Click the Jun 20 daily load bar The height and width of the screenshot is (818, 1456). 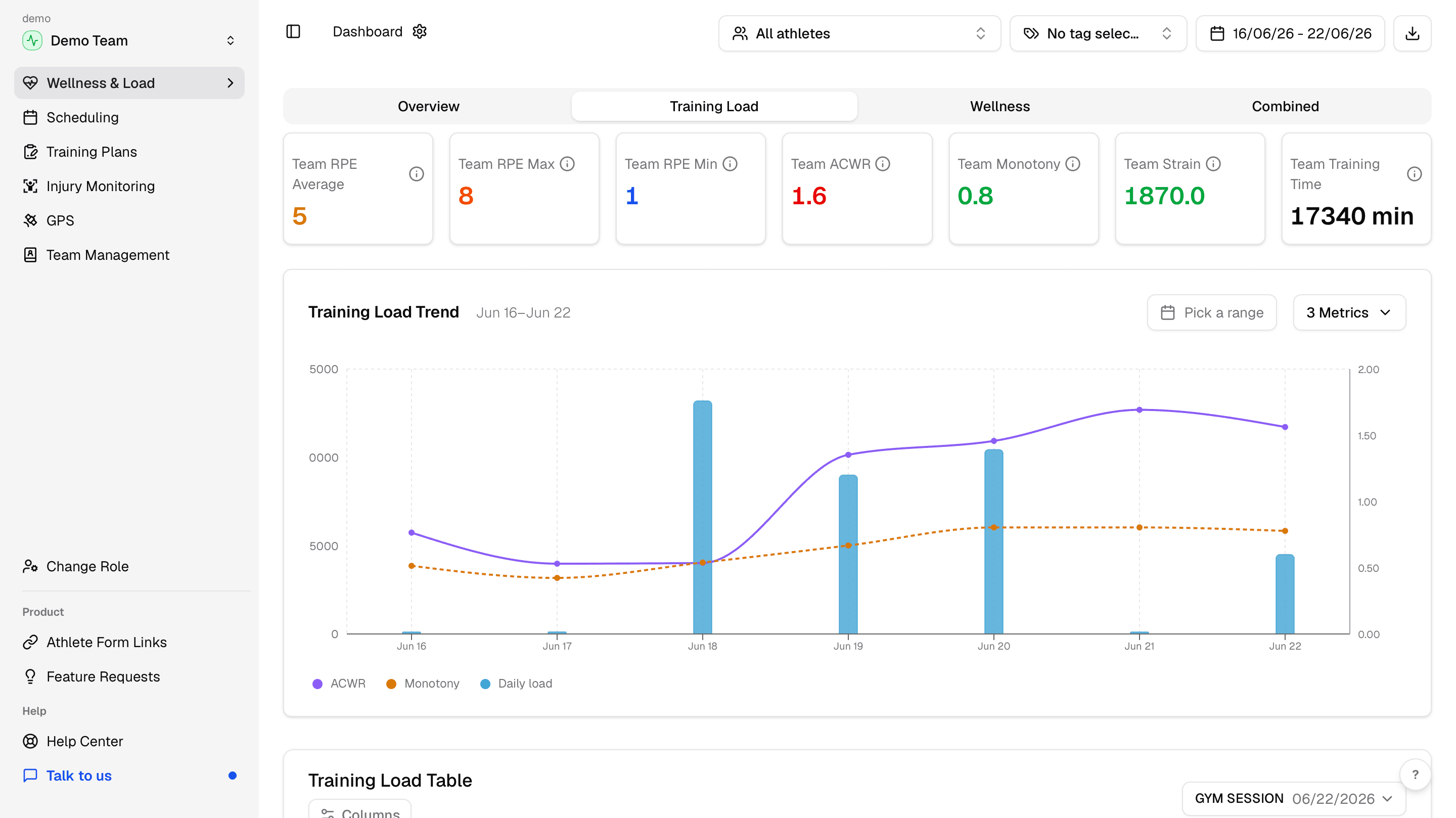993,541
